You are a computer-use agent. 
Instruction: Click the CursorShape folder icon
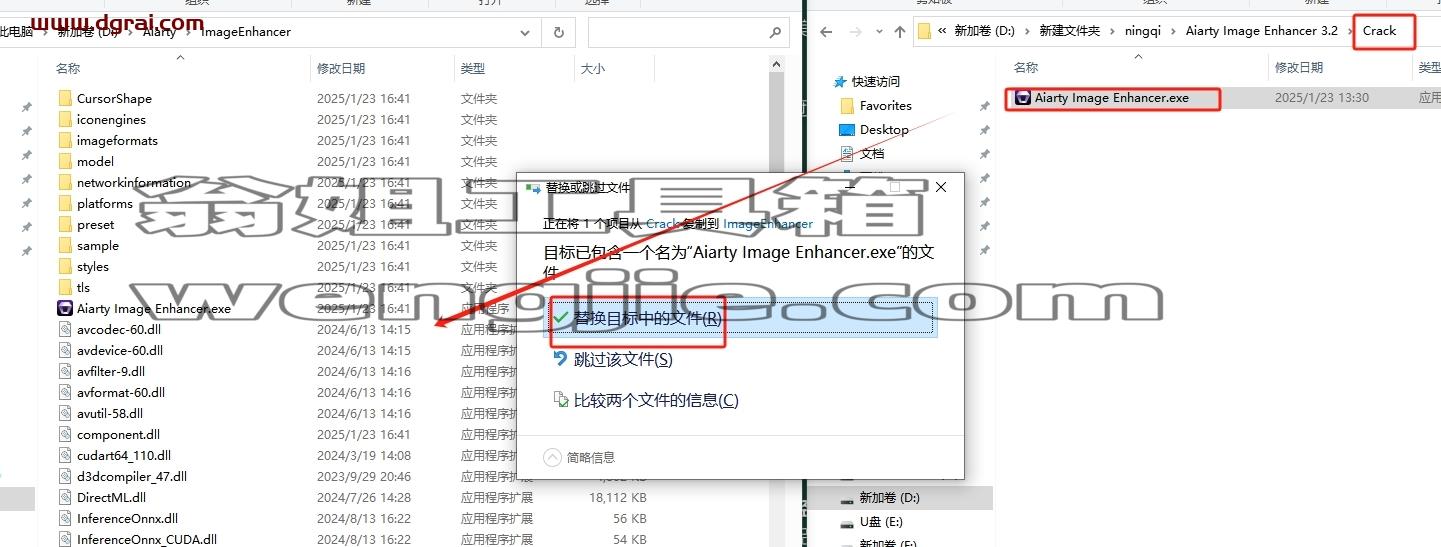click(x=65, y=98)
